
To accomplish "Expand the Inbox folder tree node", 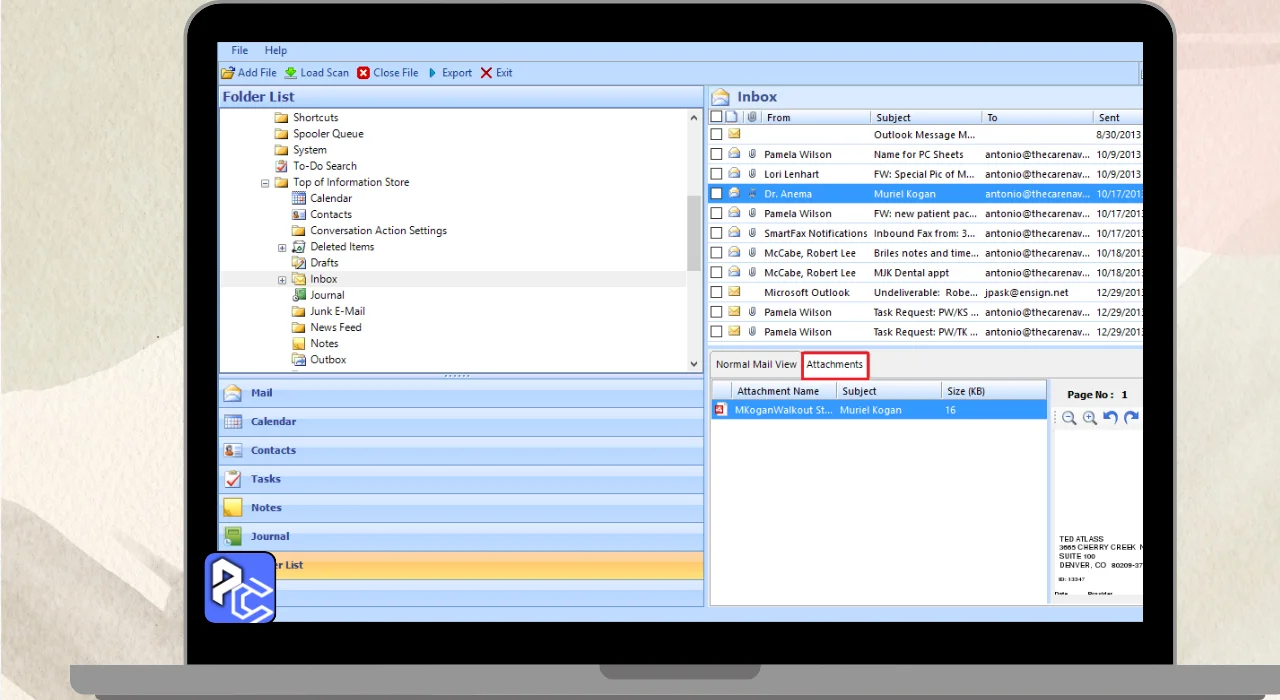I will click(x=282, y=280).
